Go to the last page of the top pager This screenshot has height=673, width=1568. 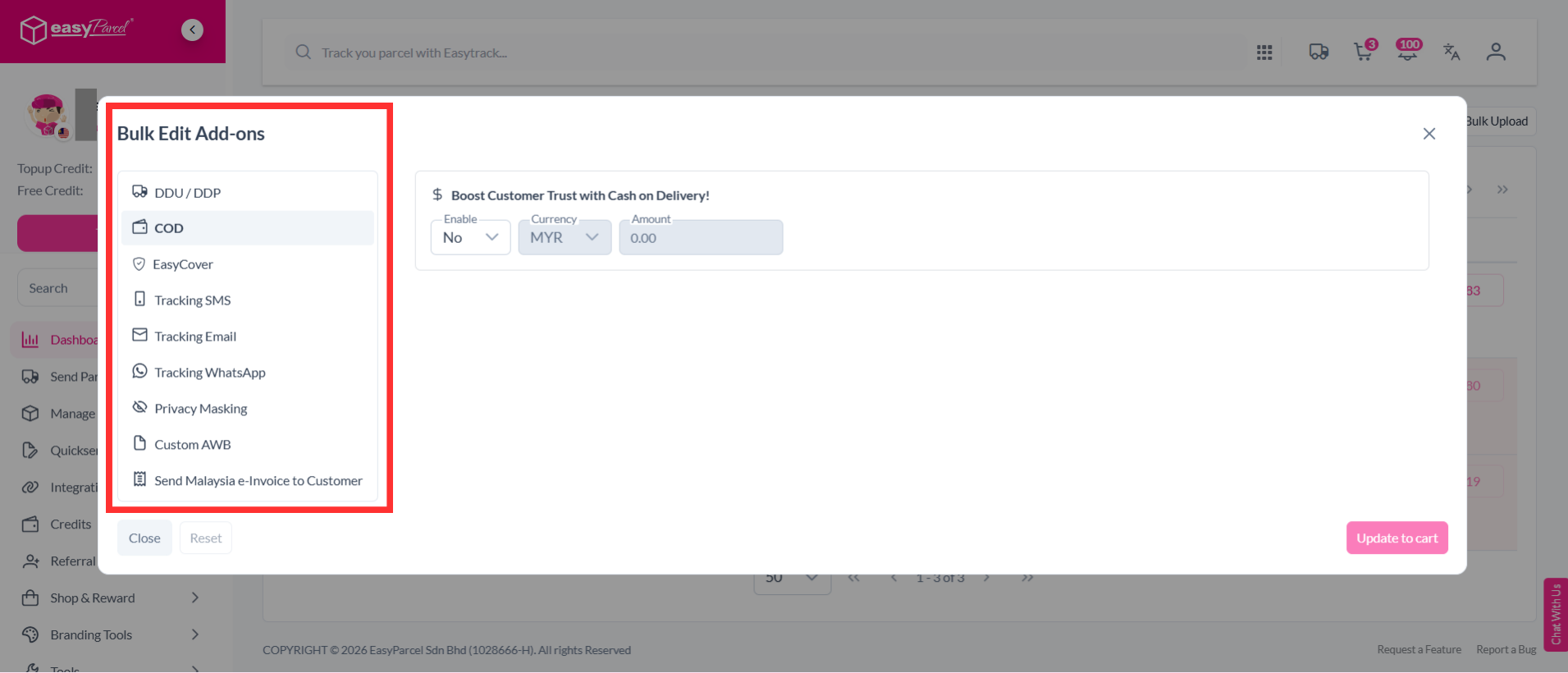[1502, 190]
